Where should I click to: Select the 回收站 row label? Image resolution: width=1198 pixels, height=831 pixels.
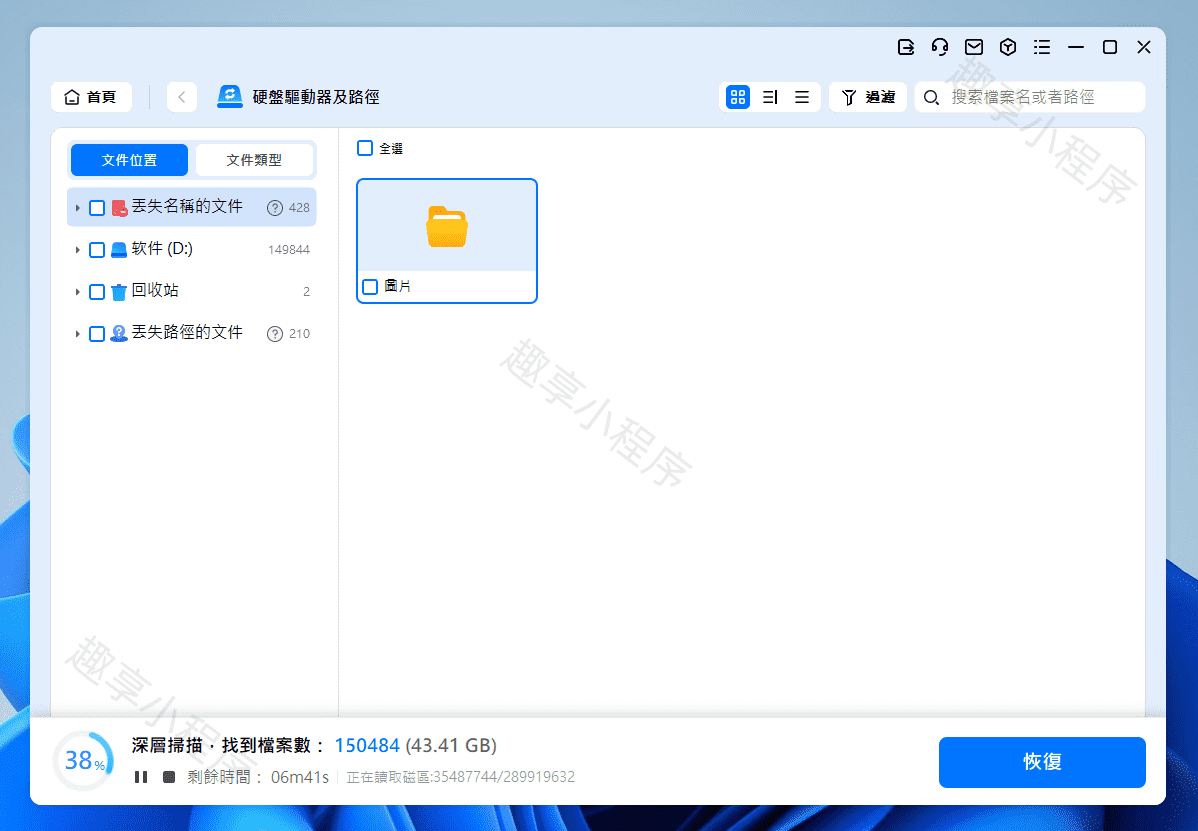coord(155,290)
